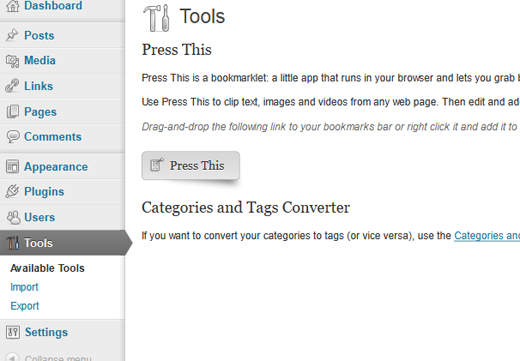Click the Tools page title text
This screenshot has width=520, height=361.
tap(202, 16)
